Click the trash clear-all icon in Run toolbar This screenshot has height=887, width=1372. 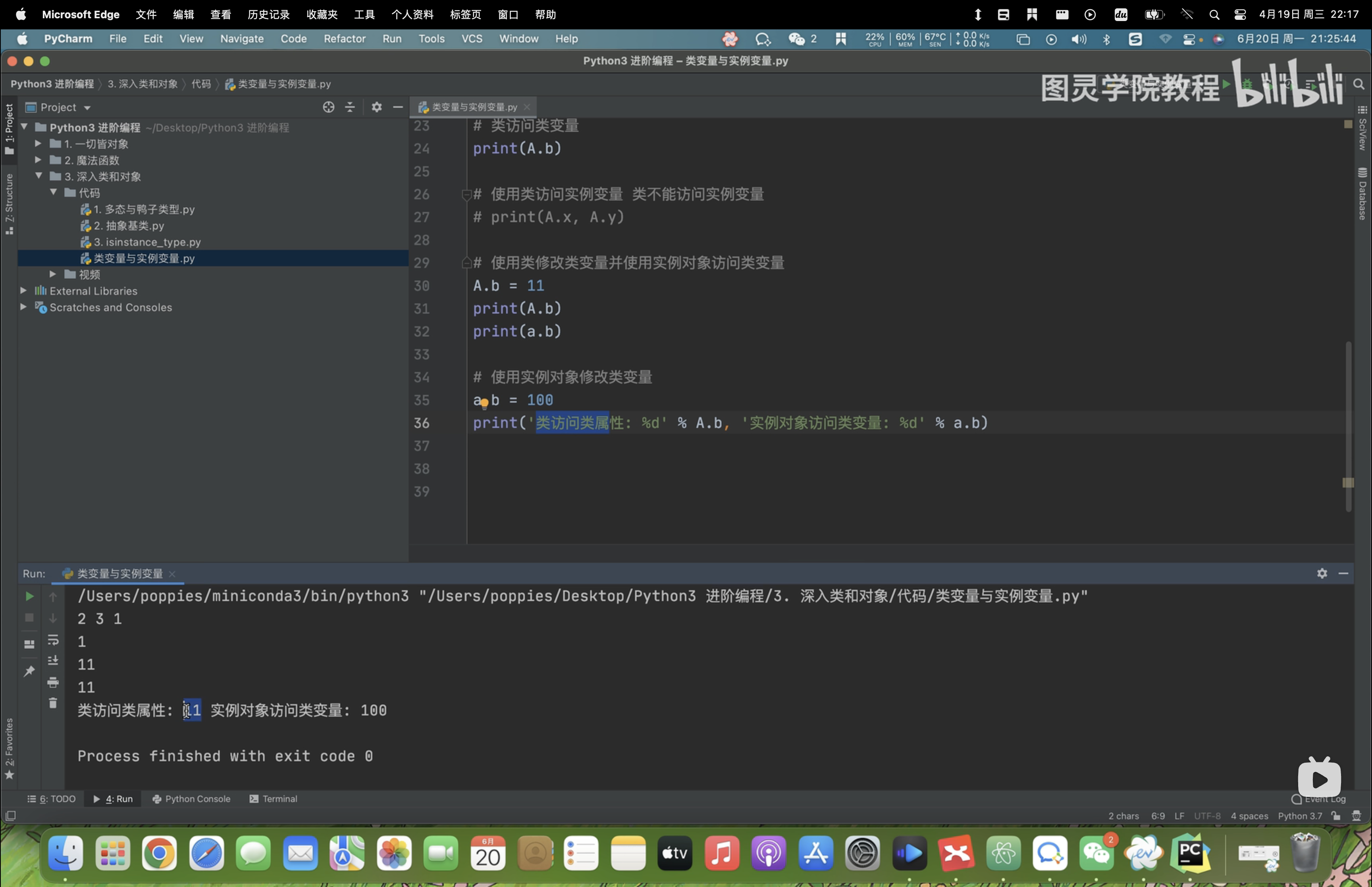(x=53, y=703)
